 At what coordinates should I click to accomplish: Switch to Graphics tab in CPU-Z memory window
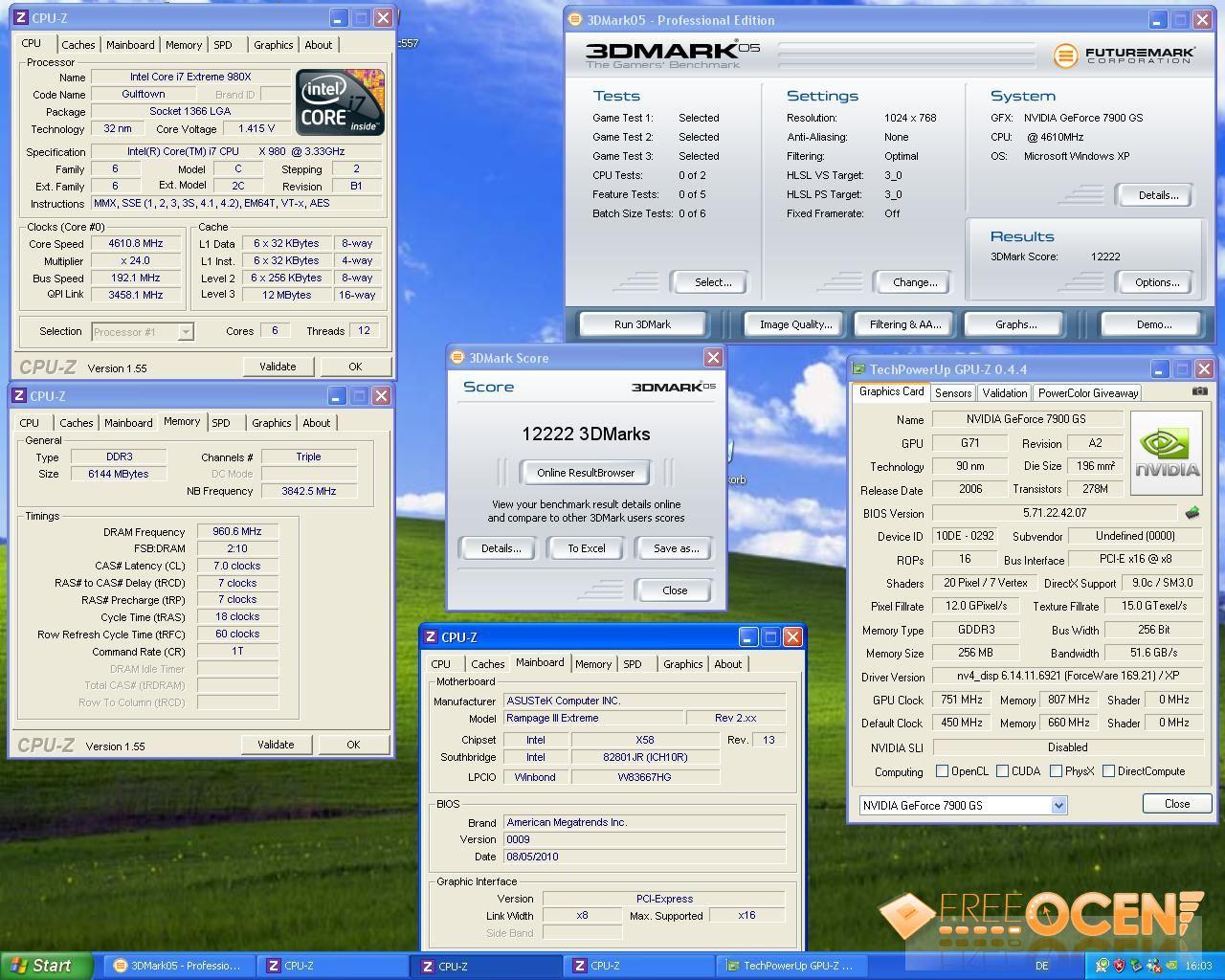point(272,423)
